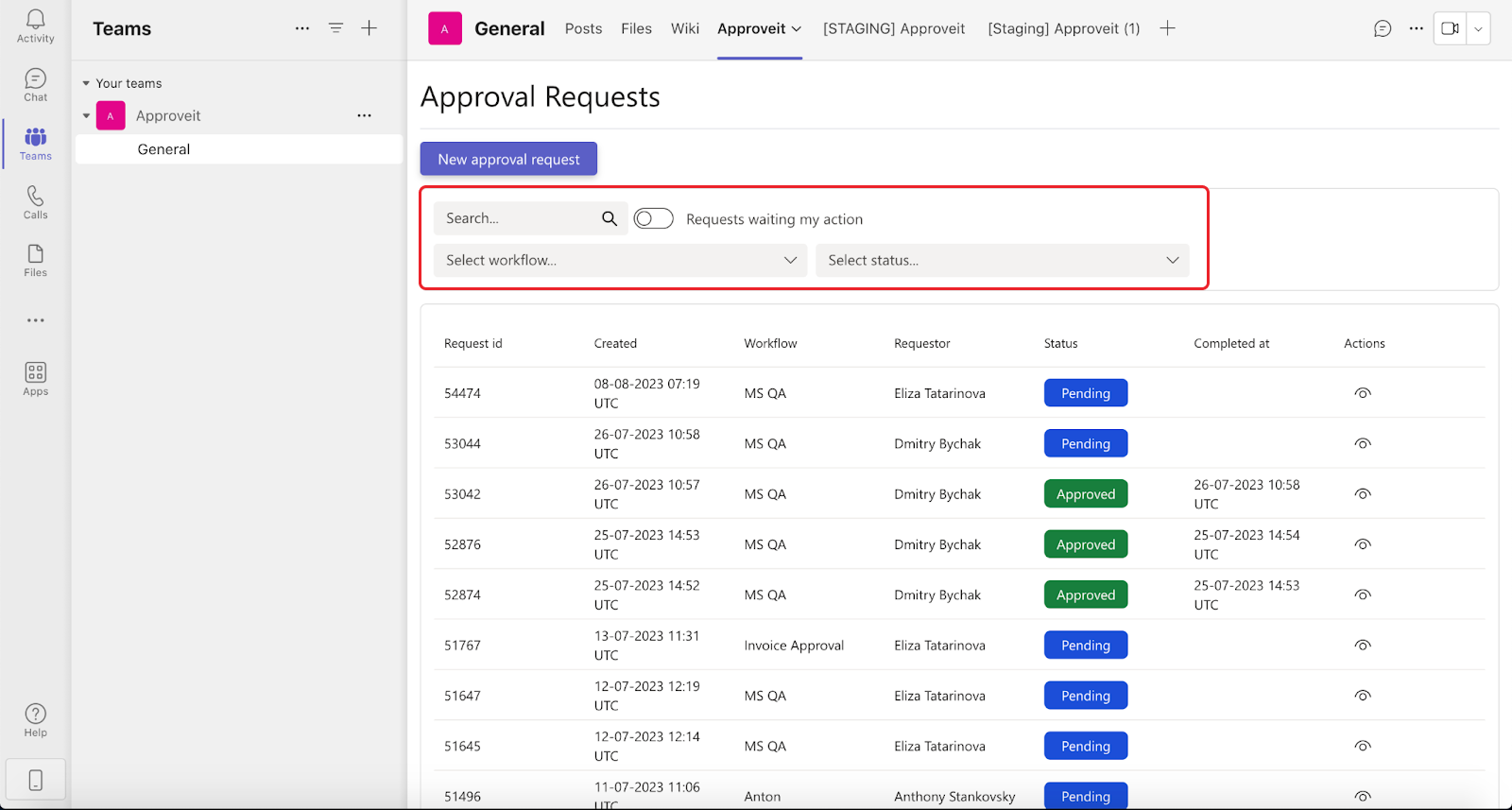Open the [Staging] Approveit (1) tab
This screenshot has height=810, width=1512.
(1064, 28)
